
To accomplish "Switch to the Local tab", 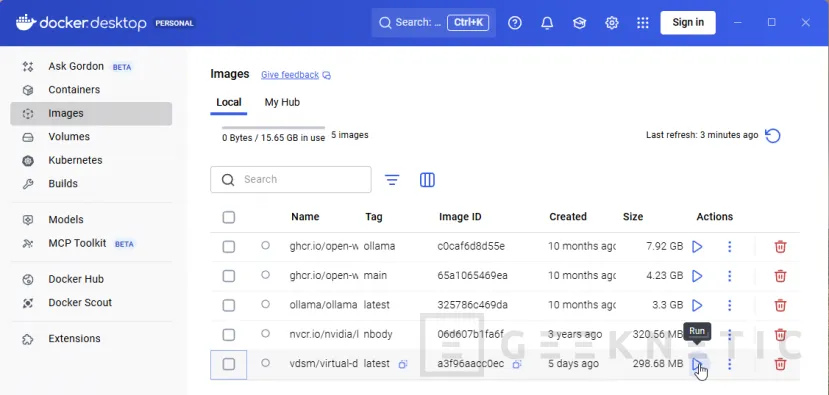I will (229, 103).
